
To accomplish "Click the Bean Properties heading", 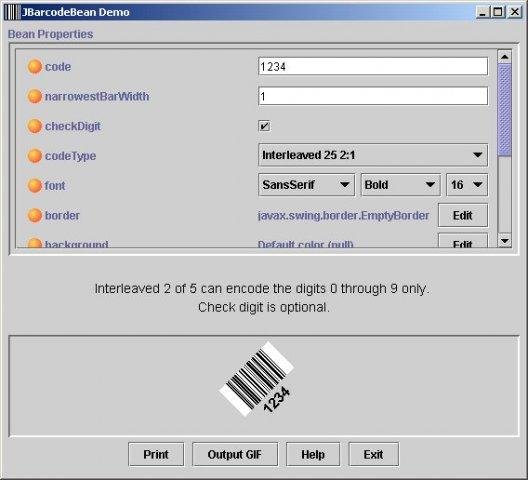I will [x=51, y=34].
